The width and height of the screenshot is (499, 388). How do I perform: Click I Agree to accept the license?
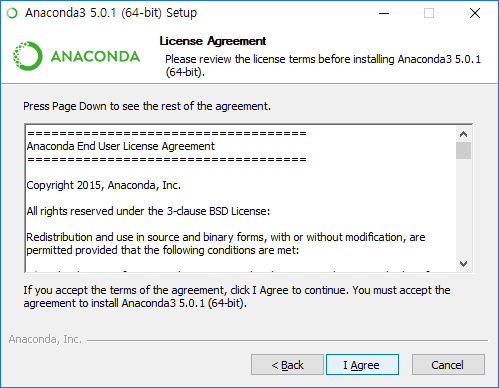click(x=362, y=365)
